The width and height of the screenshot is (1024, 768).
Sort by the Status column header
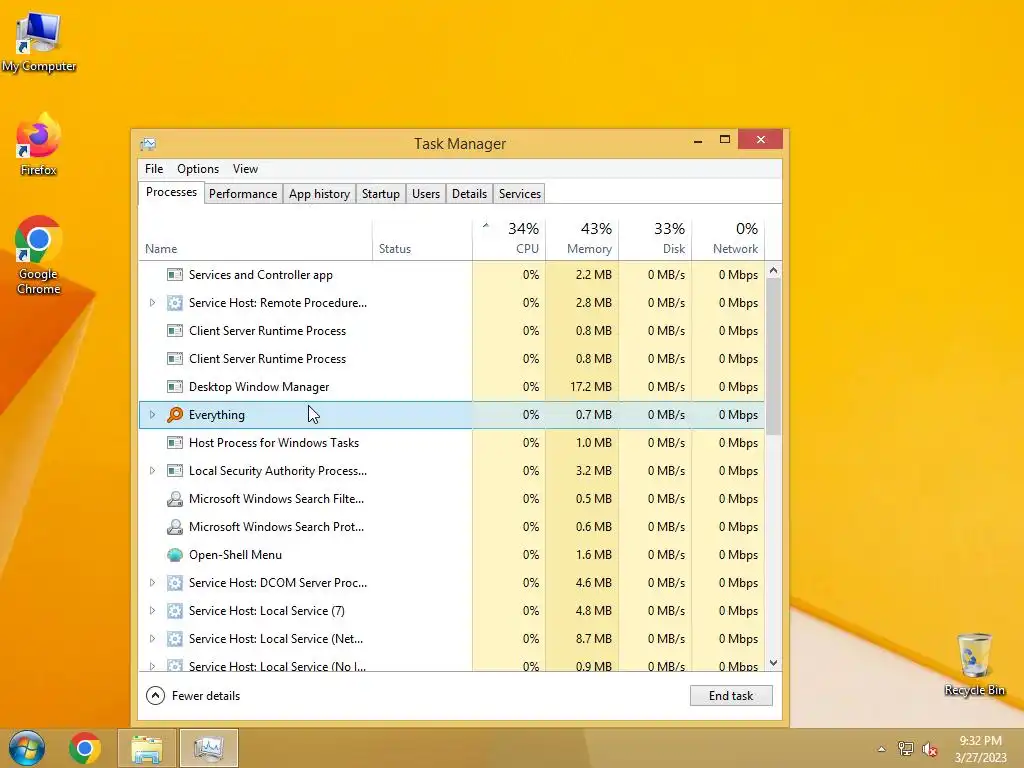click(422, 239)
